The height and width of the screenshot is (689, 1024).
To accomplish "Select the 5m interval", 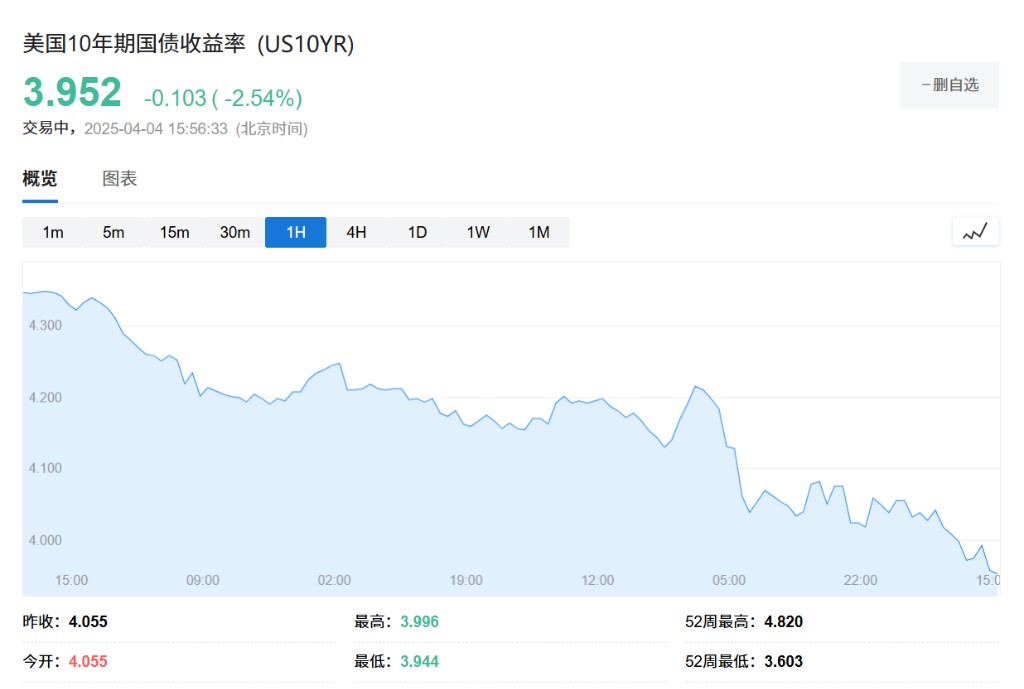I will click(113, 232).
